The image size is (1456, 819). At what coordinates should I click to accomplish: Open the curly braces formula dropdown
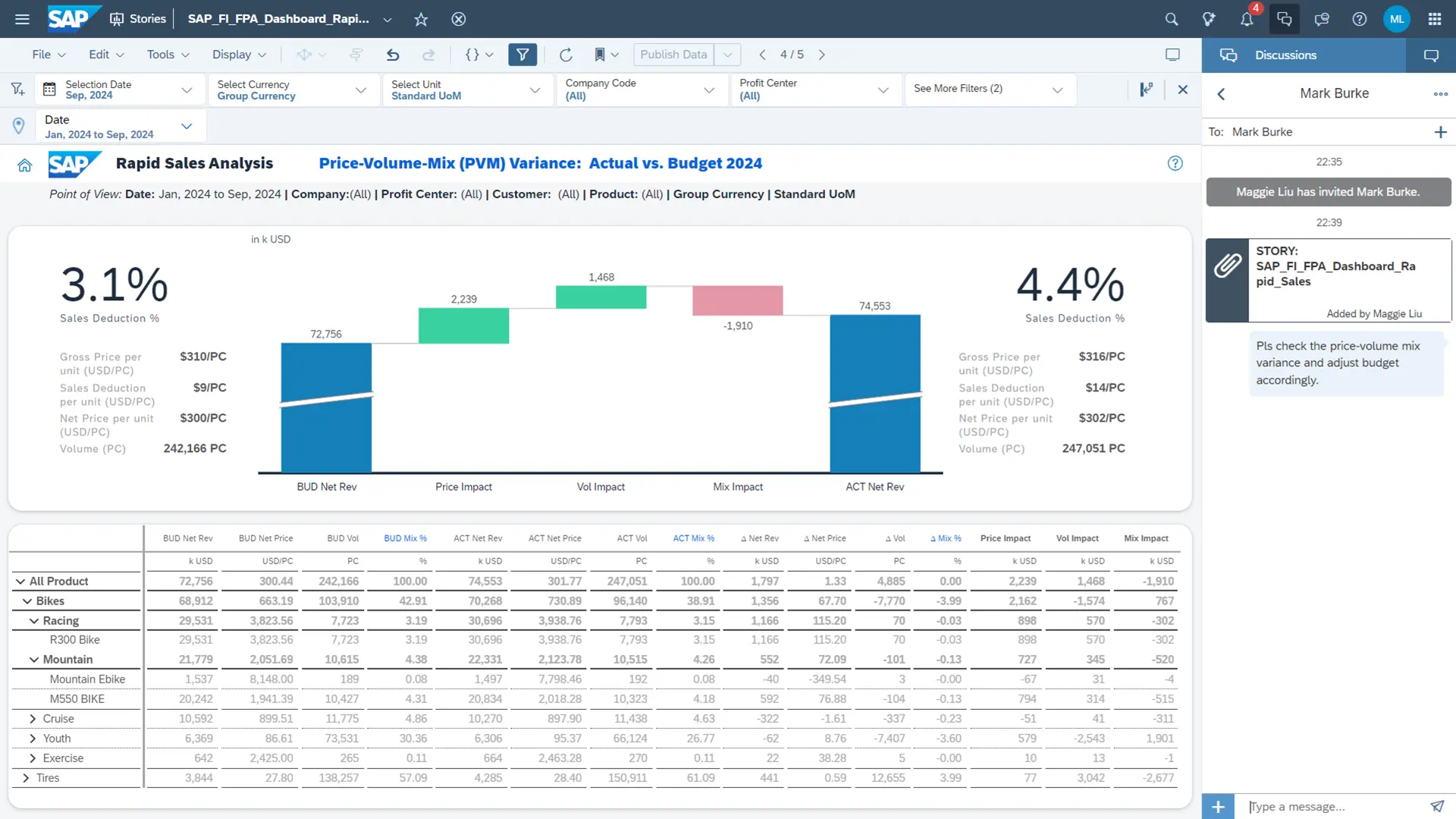[479, 55]
